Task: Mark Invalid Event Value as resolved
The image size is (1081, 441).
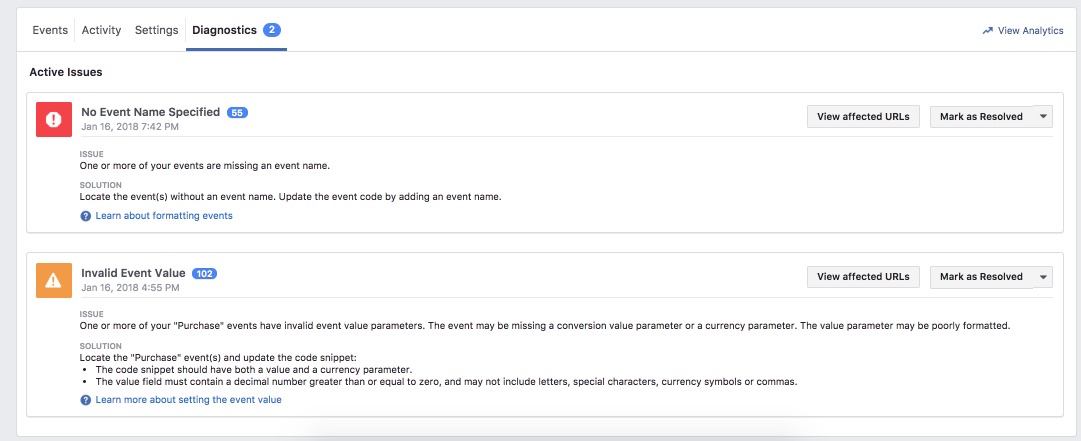Action: coord(981,276)
